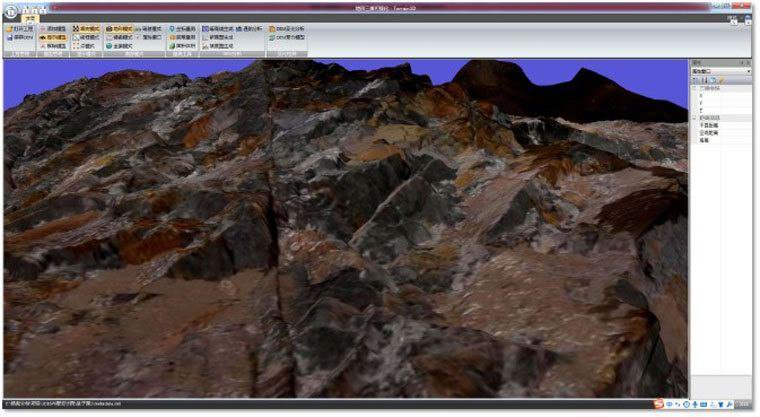This screenshot has width=760, height=417.
Task: Click the Alphabetical sort icon in properties toolbar
Action: point(705,80)
